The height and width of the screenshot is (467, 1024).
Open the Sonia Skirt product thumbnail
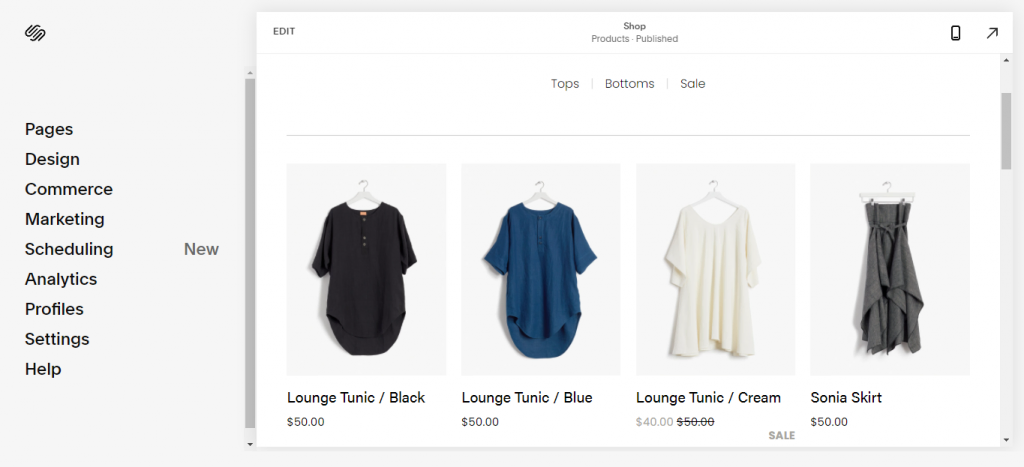pos(890,269)
